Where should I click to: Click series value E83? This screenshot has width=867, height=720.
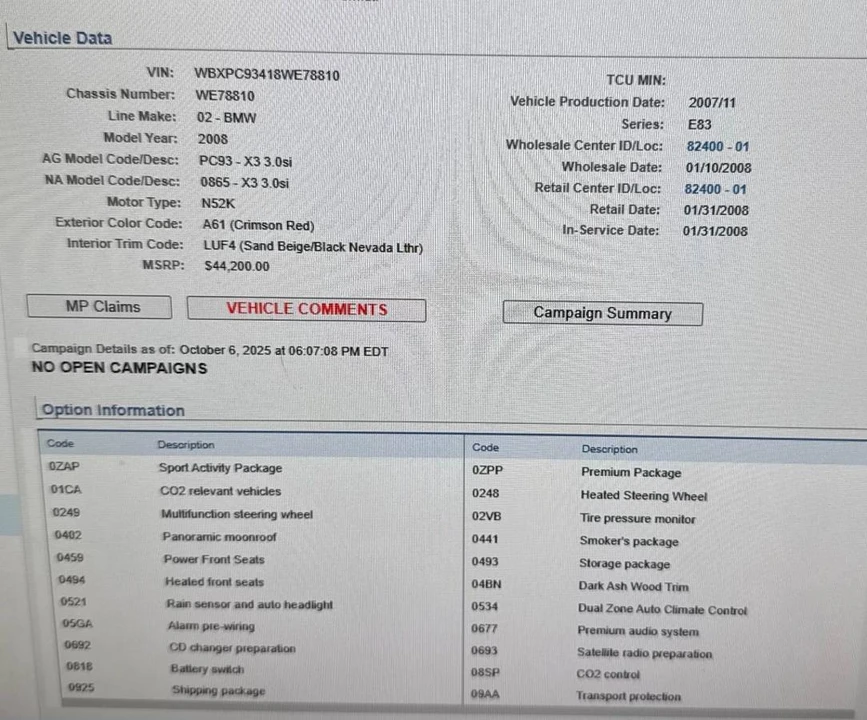point(699,124)
